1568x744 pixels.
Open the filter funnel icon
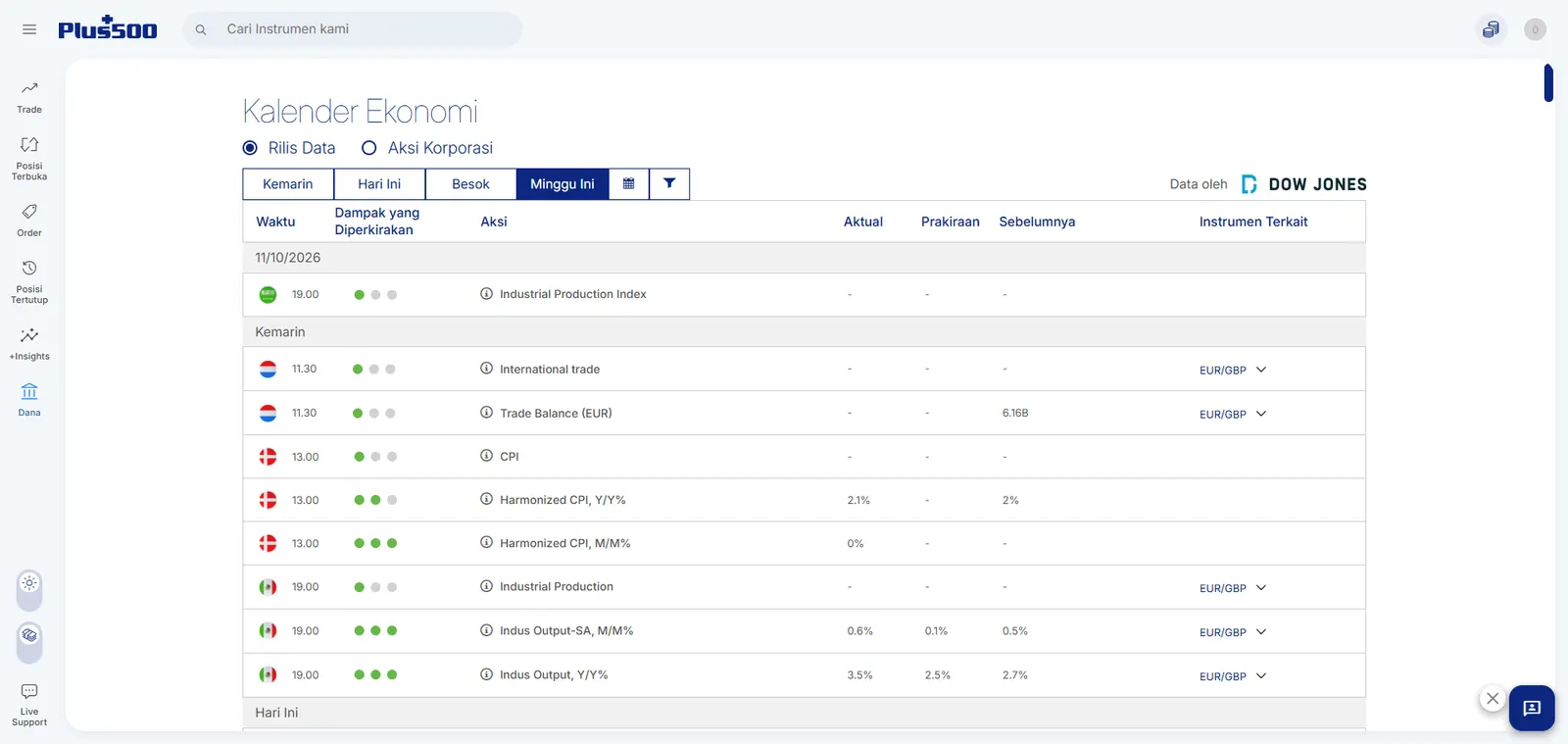click(669, 183)
